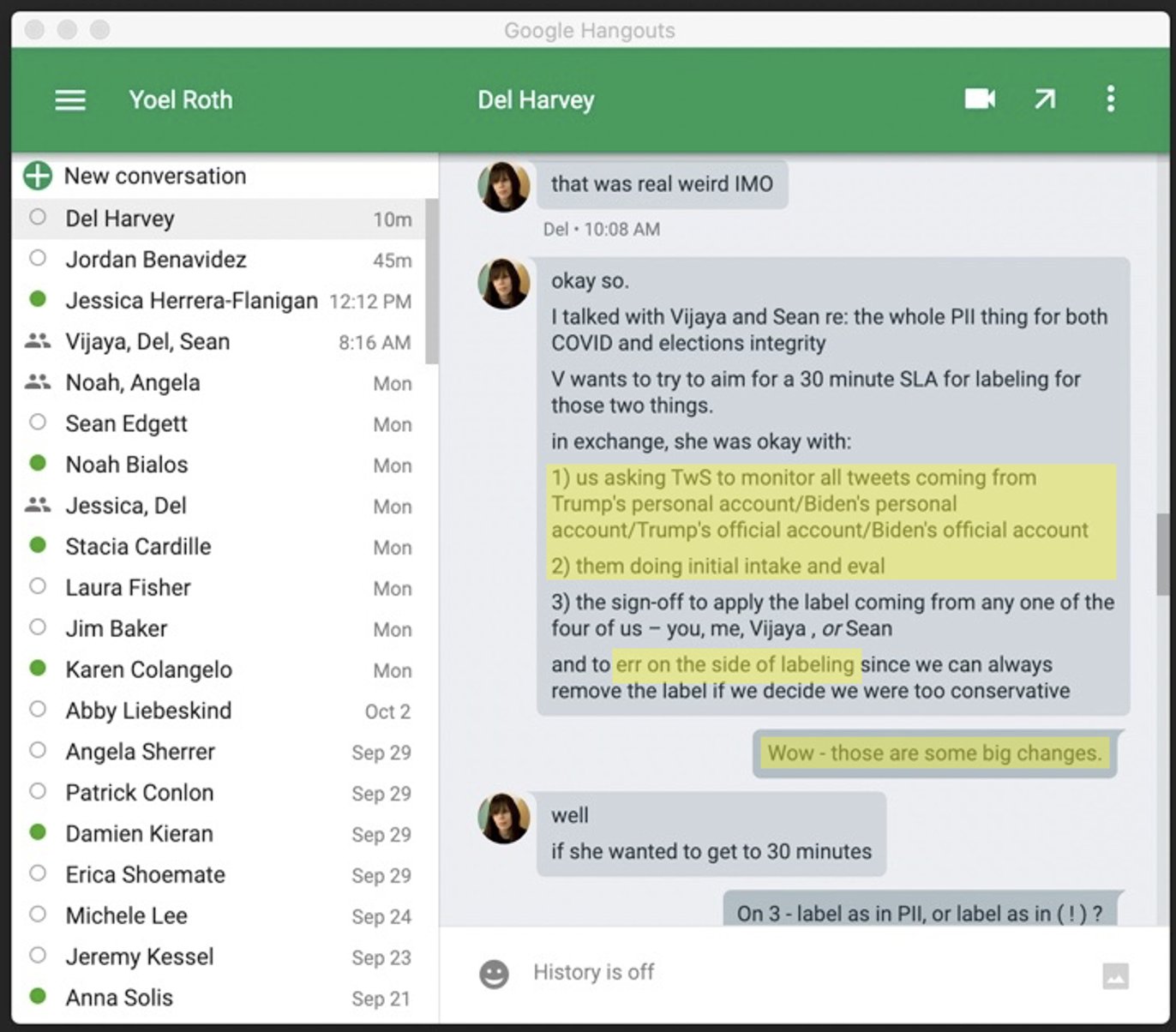Click Del's avatar next to 'okay so.' message
This screenshot has width=1176, height=1032.
tap(503, 284)
